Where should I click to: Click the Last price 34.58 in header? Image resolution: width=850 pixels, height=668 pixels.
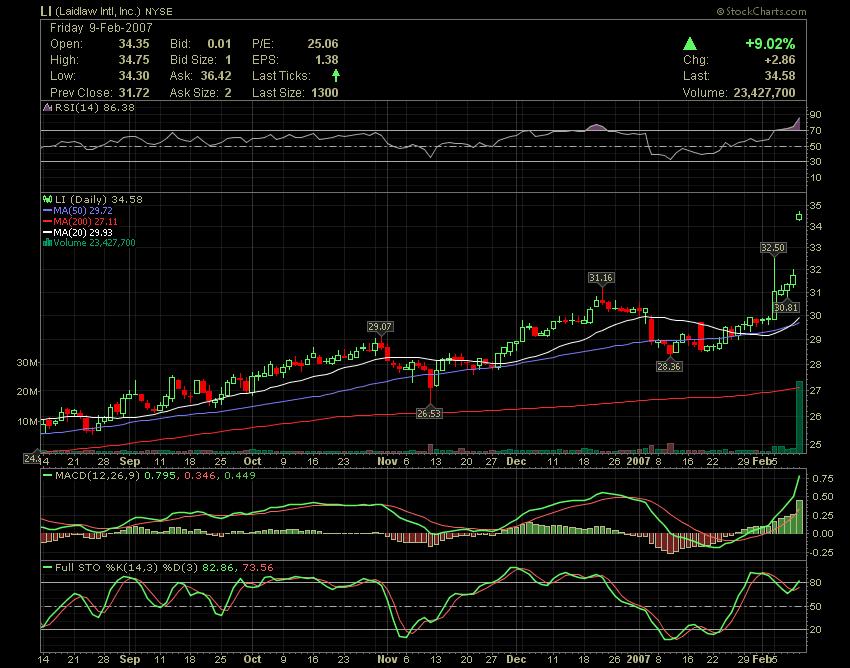[x=780, y=76]
